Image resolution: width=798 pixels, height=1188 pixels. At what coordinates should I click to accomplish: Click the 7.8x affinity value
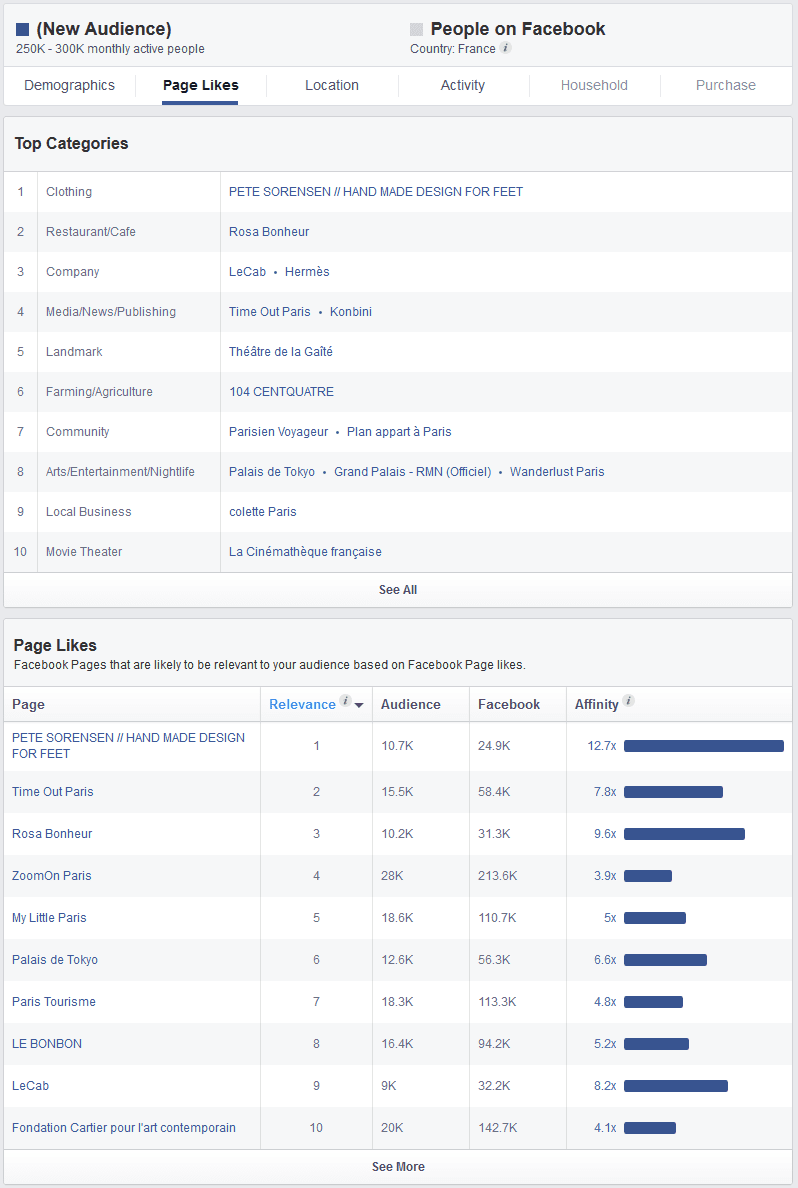(x=605, y=792)
